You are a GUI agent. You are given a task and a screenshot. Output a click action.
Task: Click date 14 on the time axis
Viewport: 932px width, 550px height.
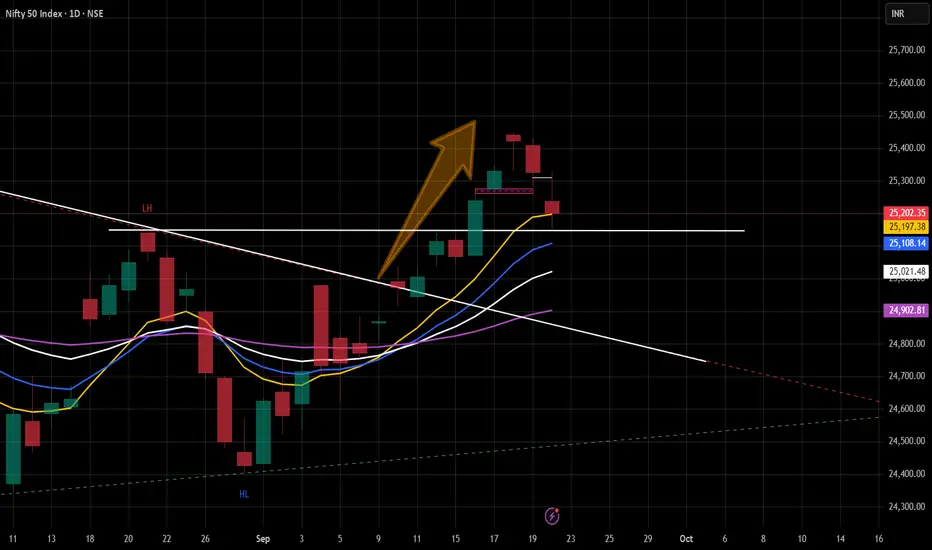click(x=840, y=539)
